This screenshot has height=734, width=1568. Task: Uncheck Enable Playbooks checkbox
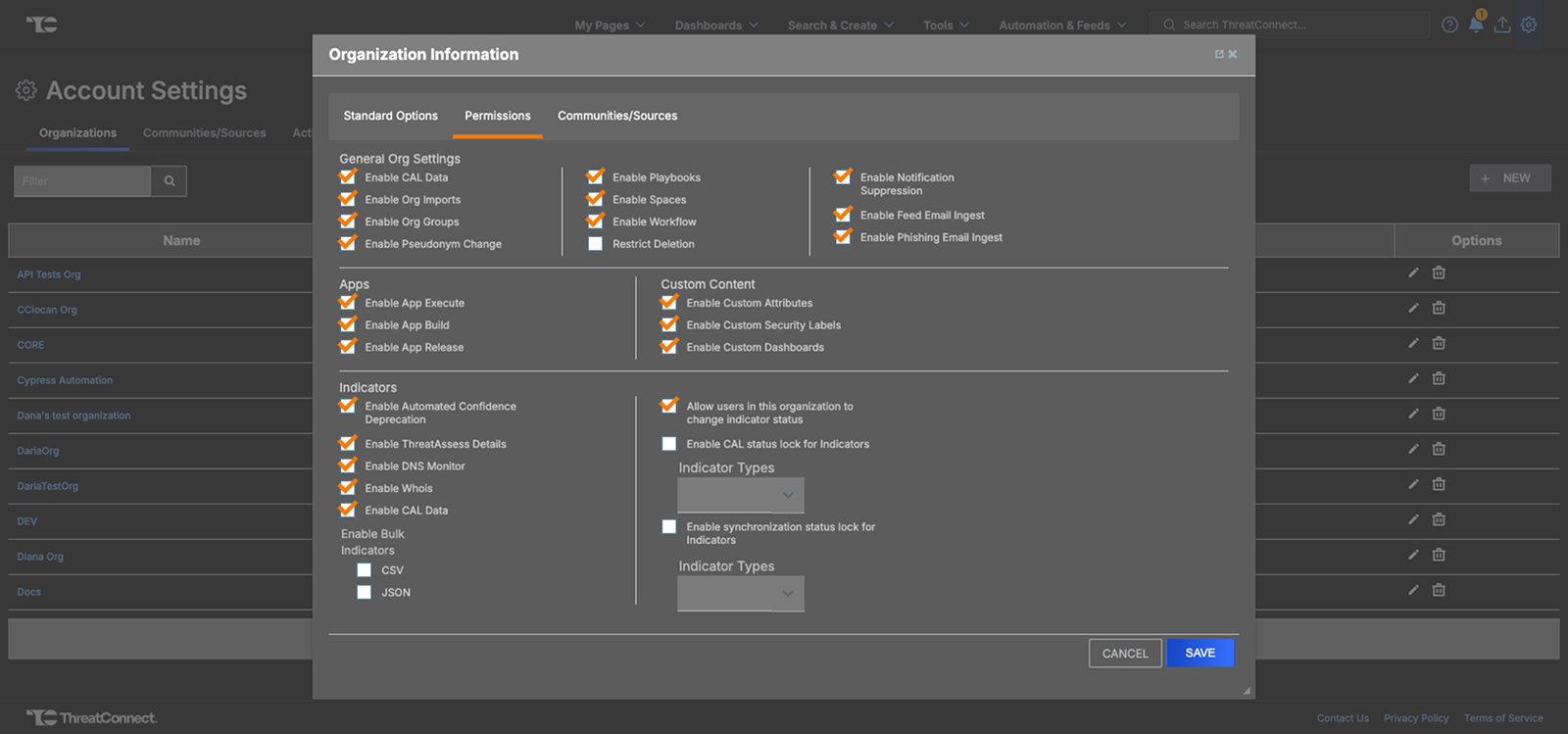(x=595, y=177)
